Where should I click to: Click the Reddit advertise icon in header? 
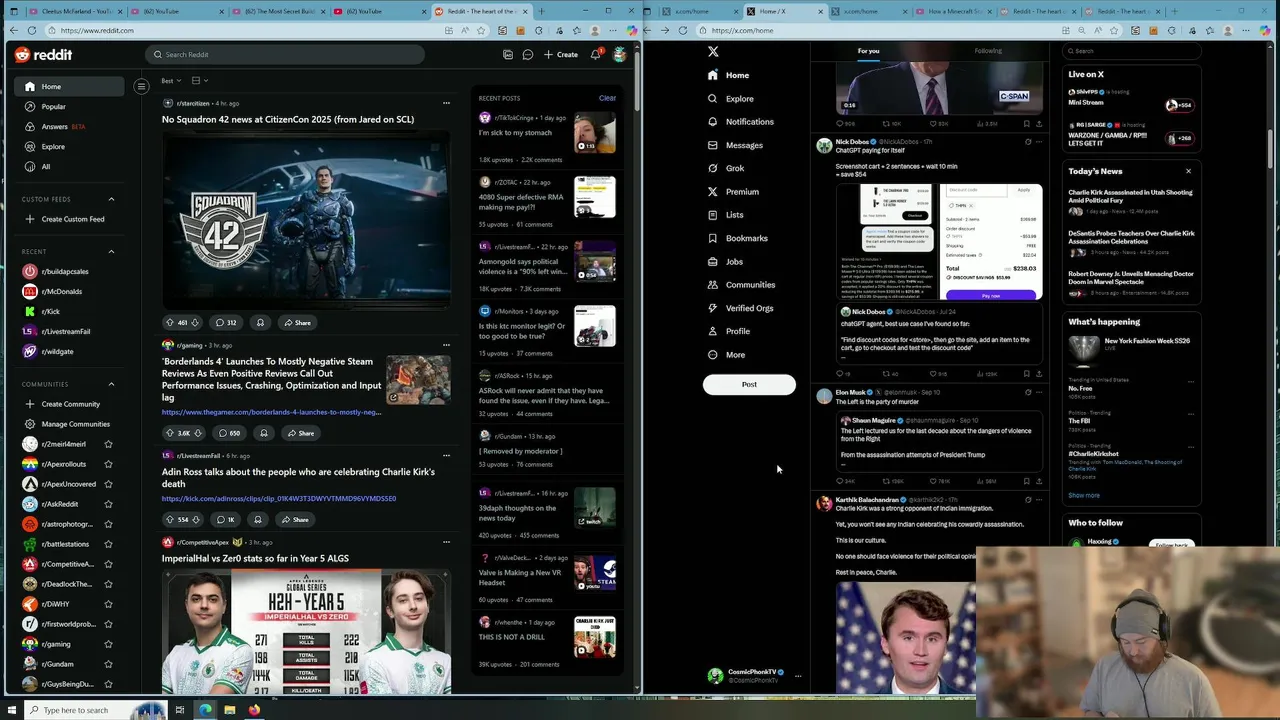[508, 55]
